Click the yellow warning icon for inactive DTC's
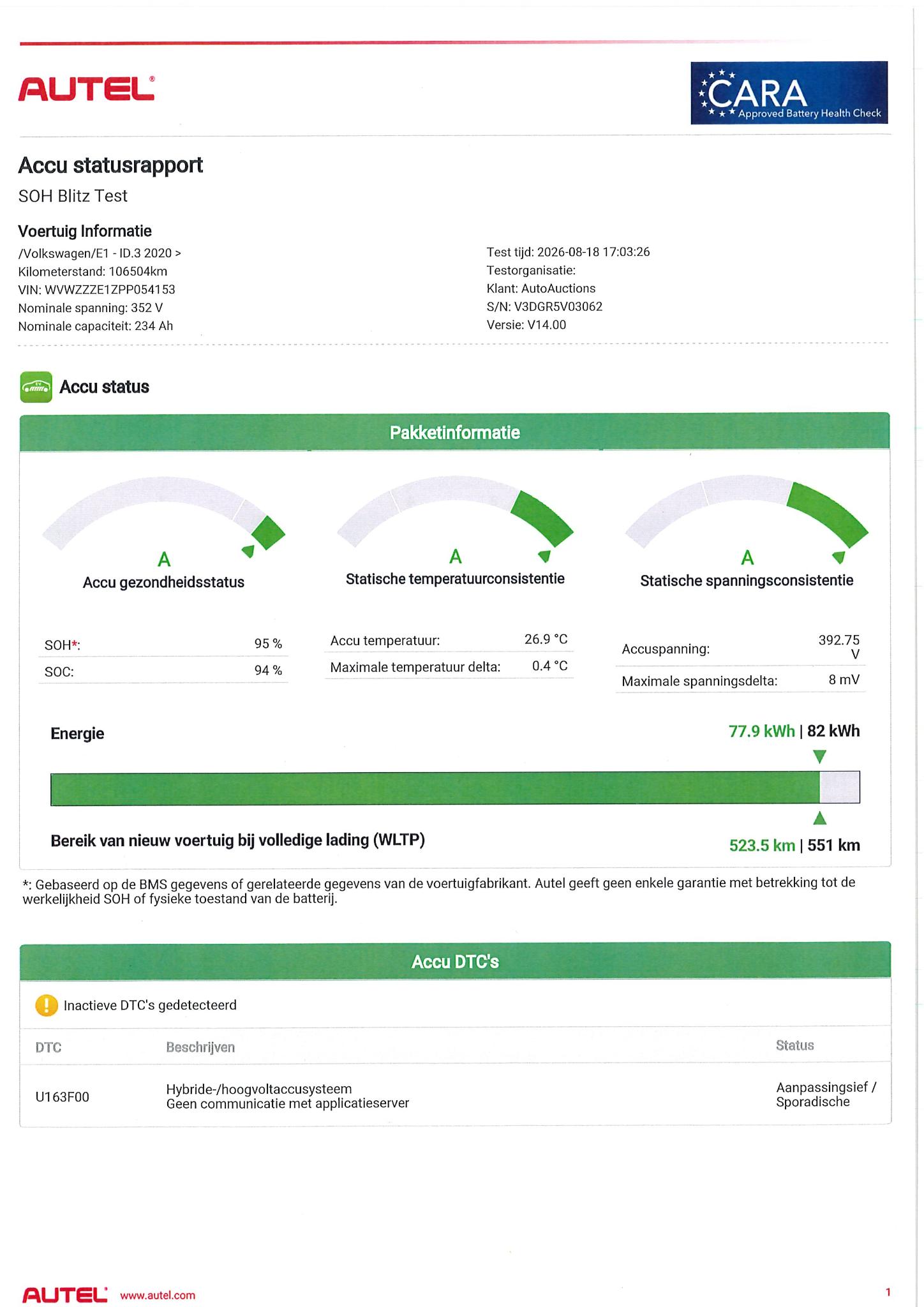The height and width of the screenshot is (1307, 924). [x=46, y=1005]
